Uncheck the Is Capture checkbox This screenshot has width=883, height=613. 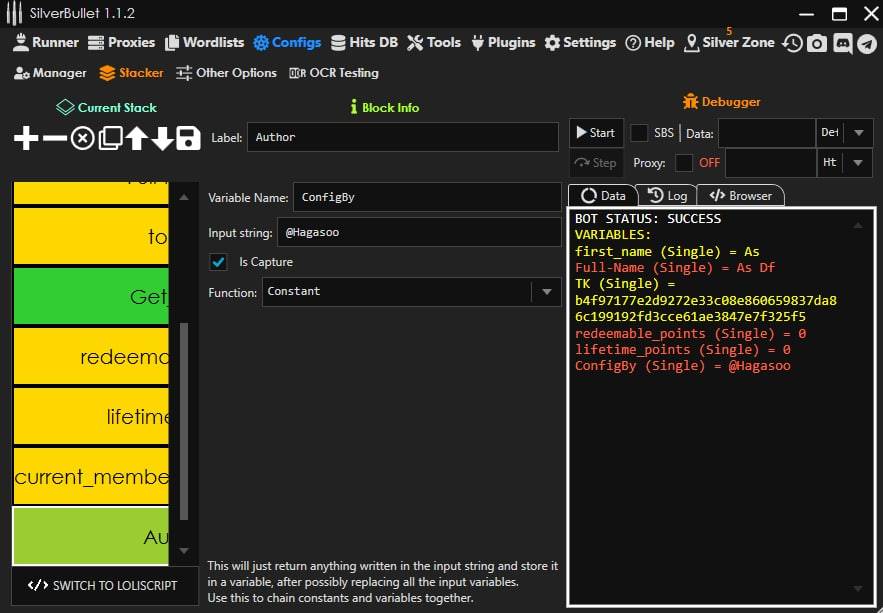[218, 262]
